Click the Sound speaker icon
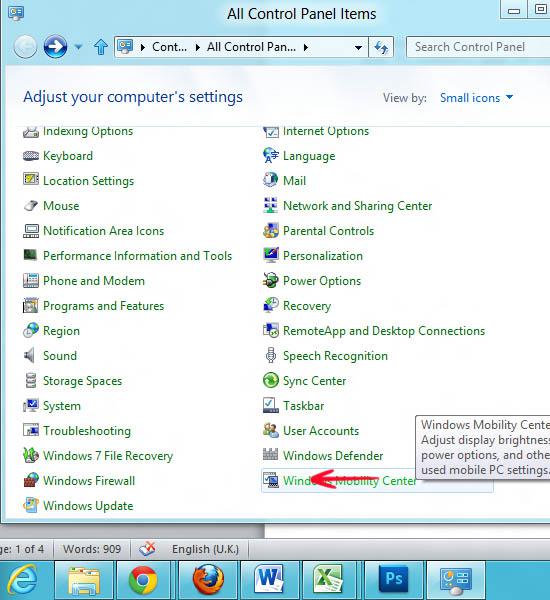550x600 pixels. click(x=29, y=355)
